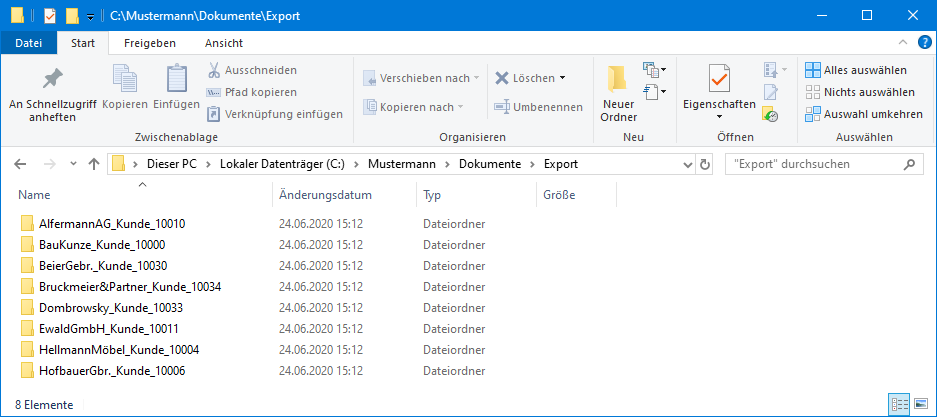Switch to the Ansicht tab
The image size is (937, 417).
[x=223, y=43]
